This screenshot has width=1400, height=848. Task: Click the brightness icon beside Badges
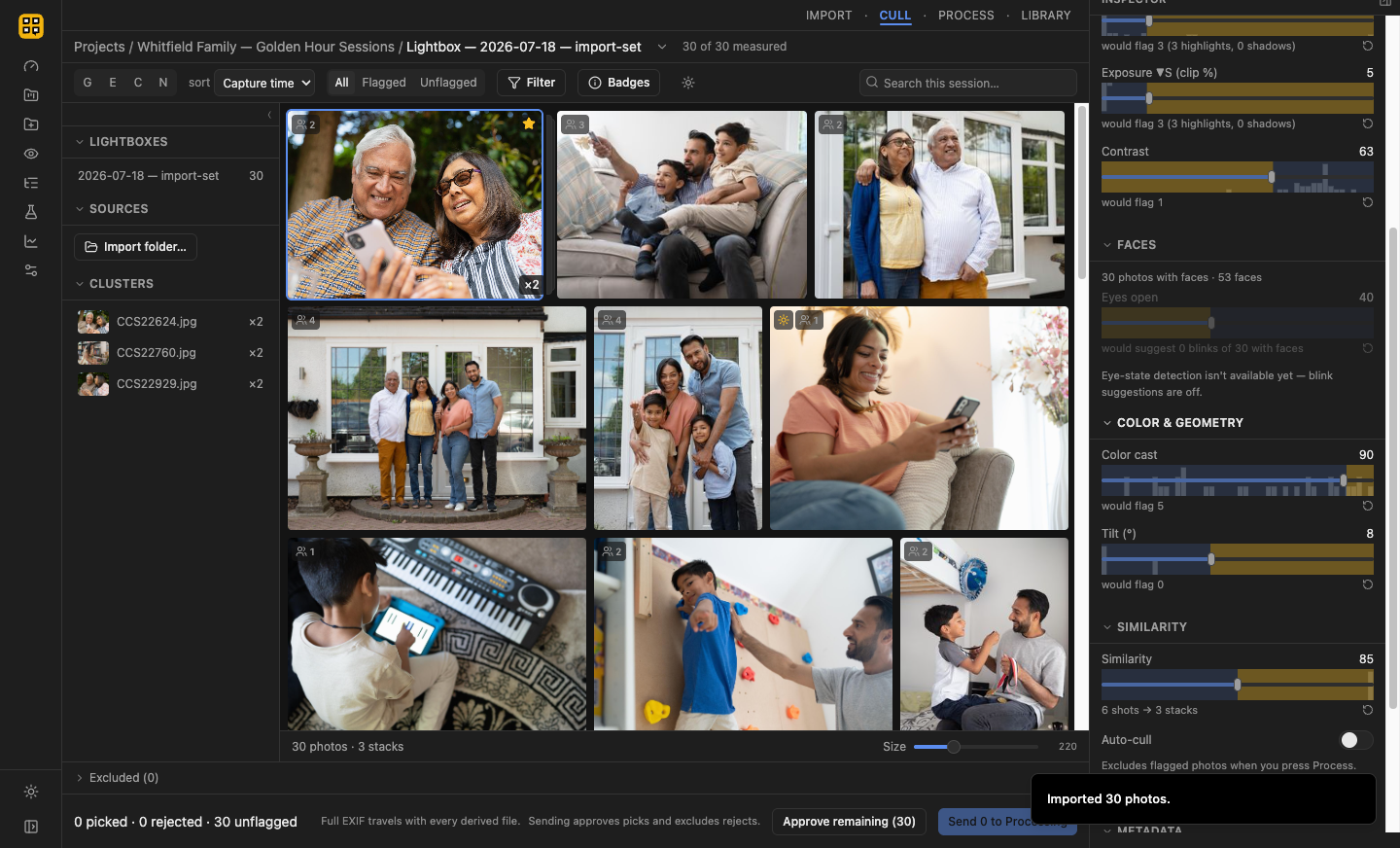688,83
